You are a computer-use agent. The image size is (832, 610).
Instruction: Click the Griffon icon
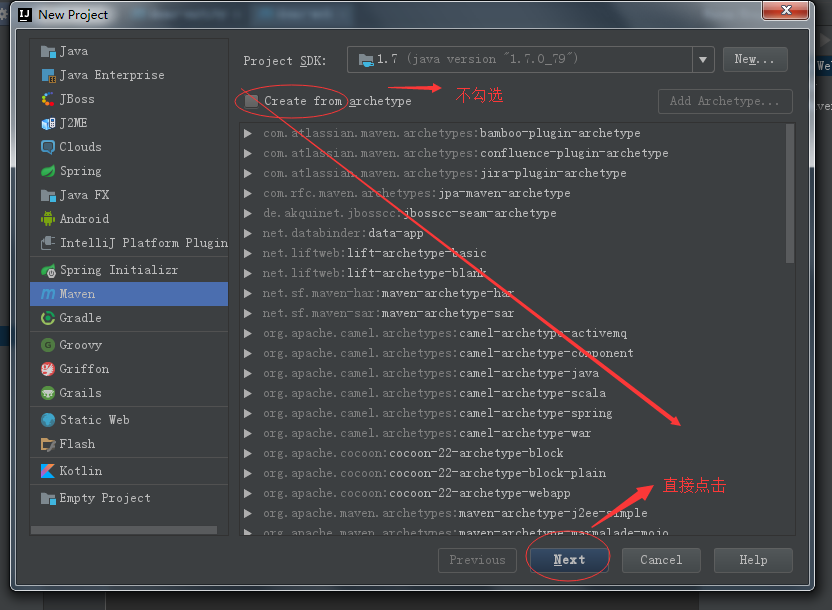point(48,369)
